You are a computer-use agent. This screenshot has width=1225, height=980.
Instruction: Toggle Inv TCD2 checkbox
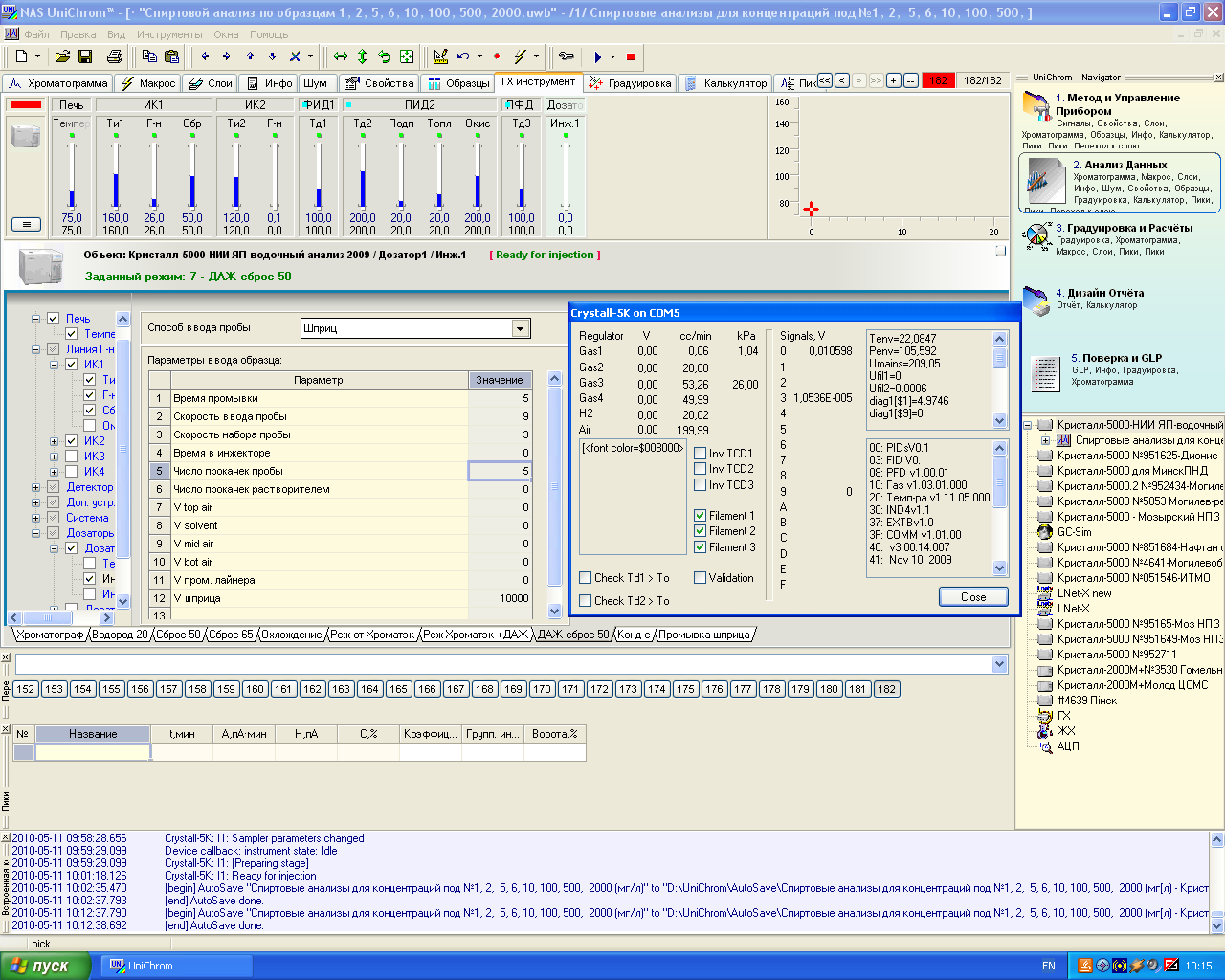point(701,469)
